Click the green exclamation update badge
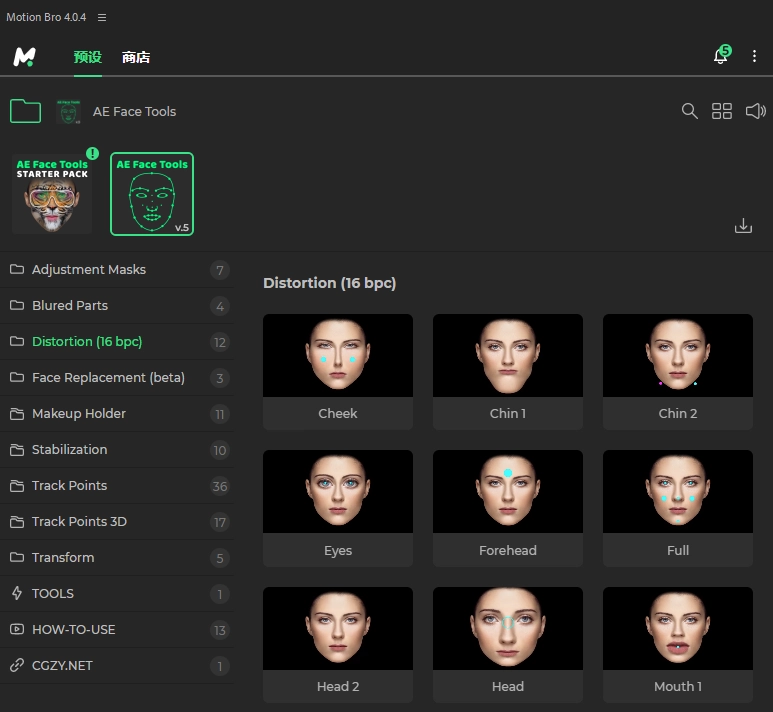This screenshot has width=773, height=712. (92, 153)
